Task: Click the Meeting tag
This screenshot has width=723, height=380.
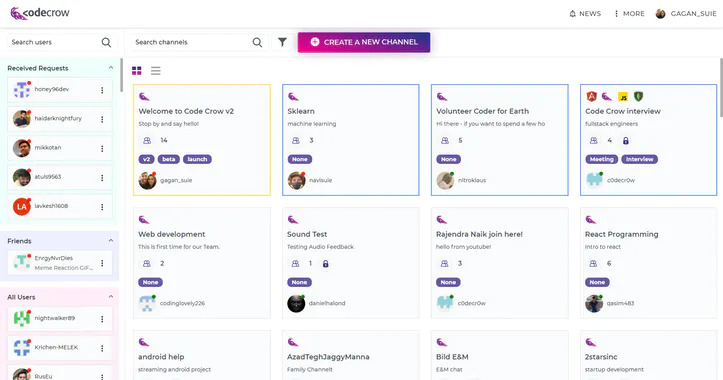Action: point(602,159)
